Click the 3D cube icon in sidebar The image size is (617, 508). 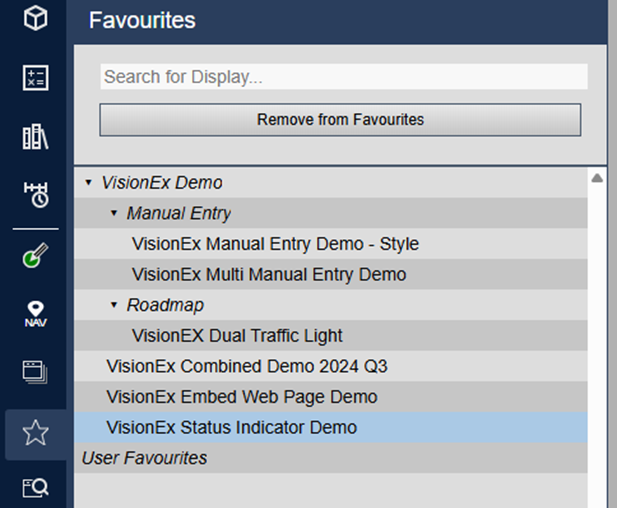[x=35, y=18]
